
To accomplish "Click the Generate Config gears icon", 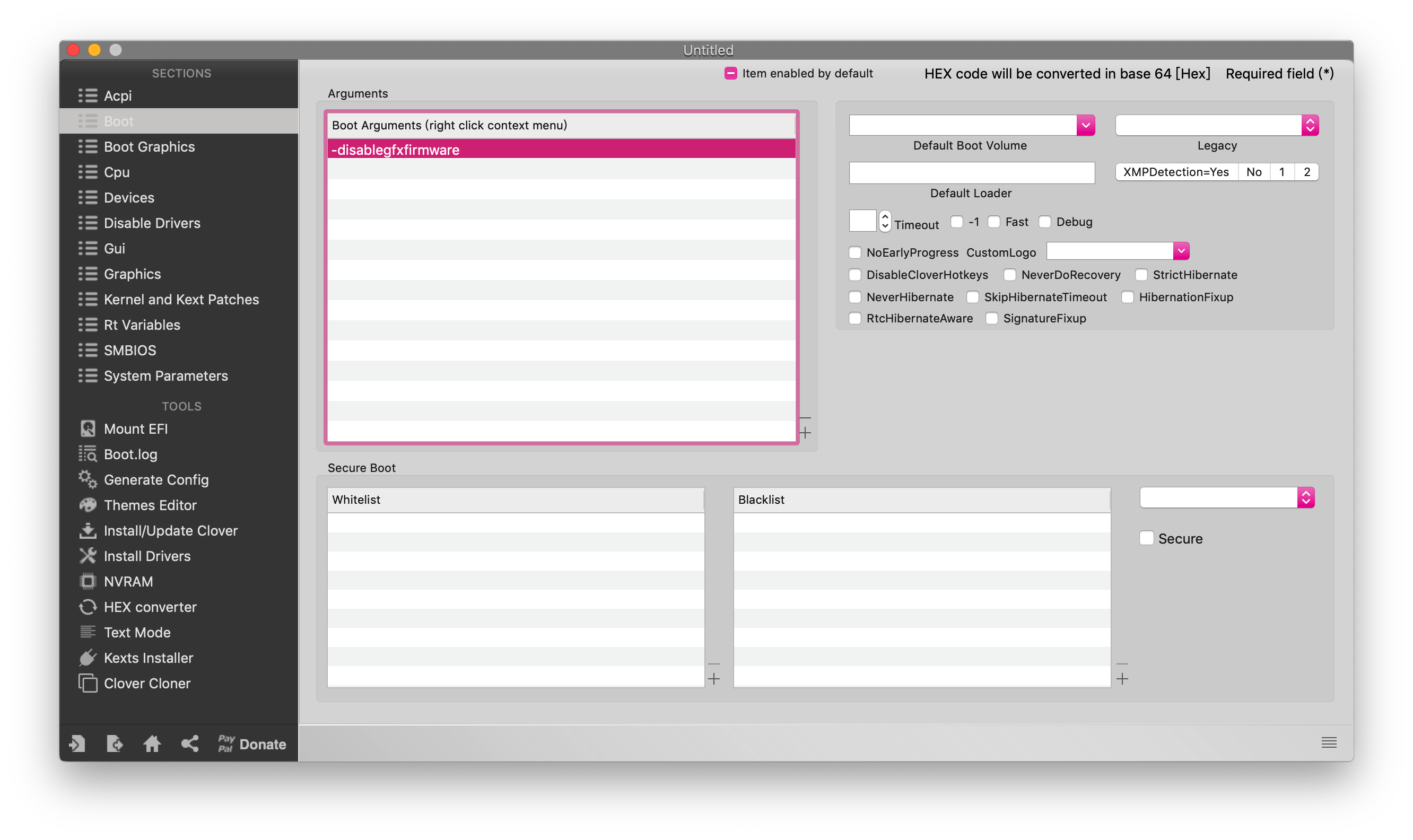I will [x=88, y=479].
